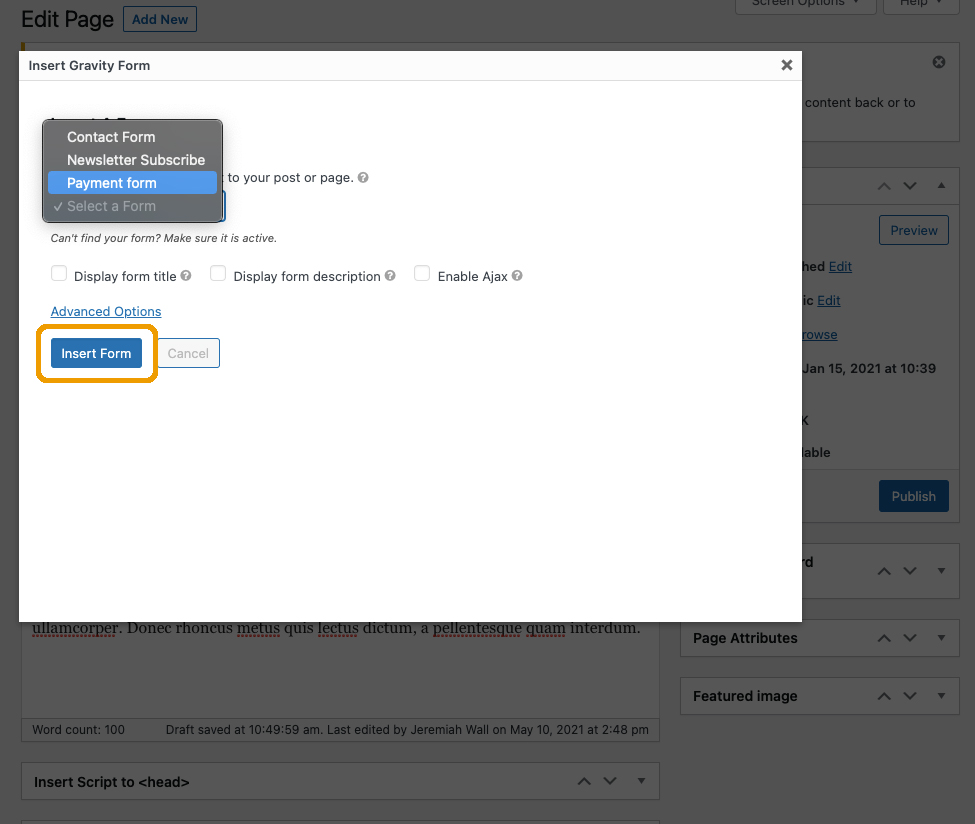Viewport: 975px width, 824px height.
Task: Expand the Featured image panel
Action: coord(941,696)
